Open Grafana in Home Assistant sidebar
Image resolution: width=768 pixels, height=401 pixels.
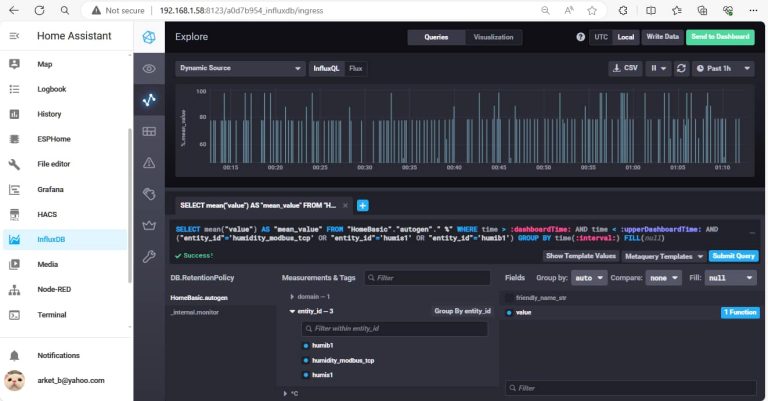tap(50, 189)
